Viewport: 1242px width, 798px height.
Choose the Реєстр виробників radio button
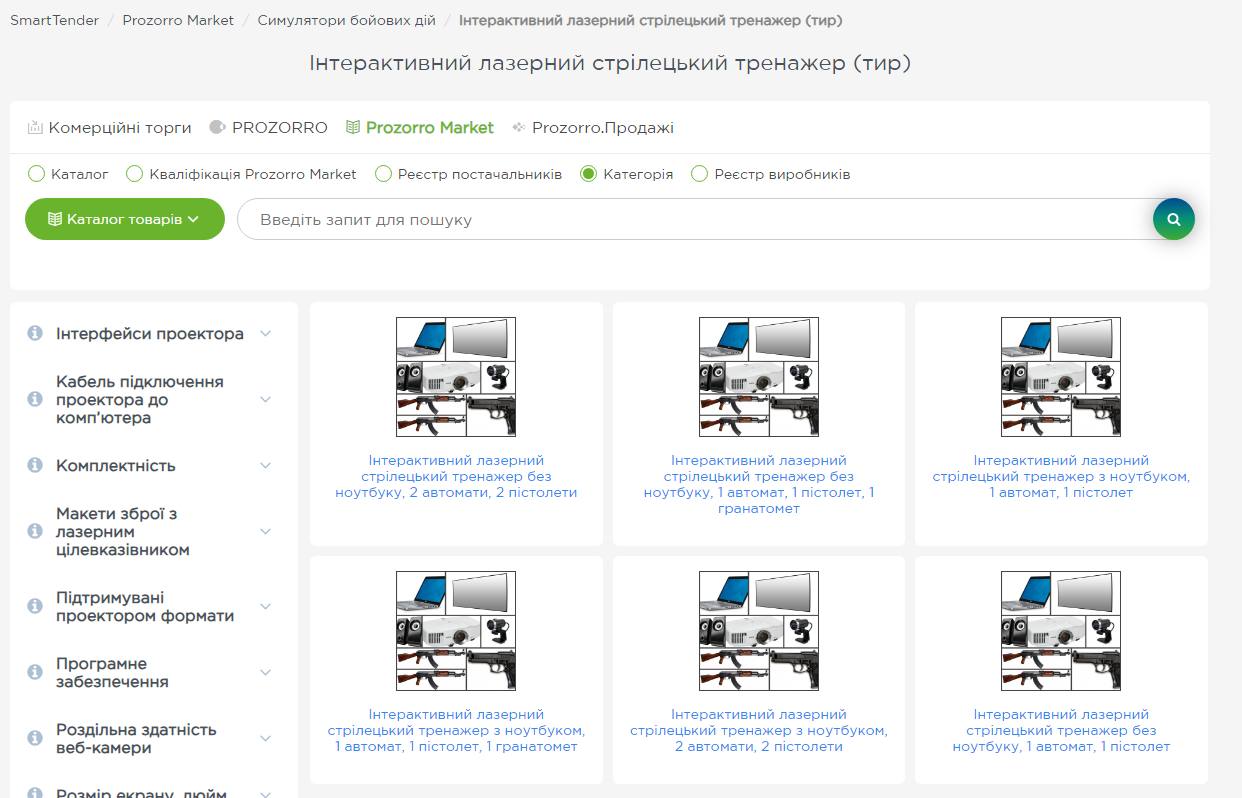(700, 174)
